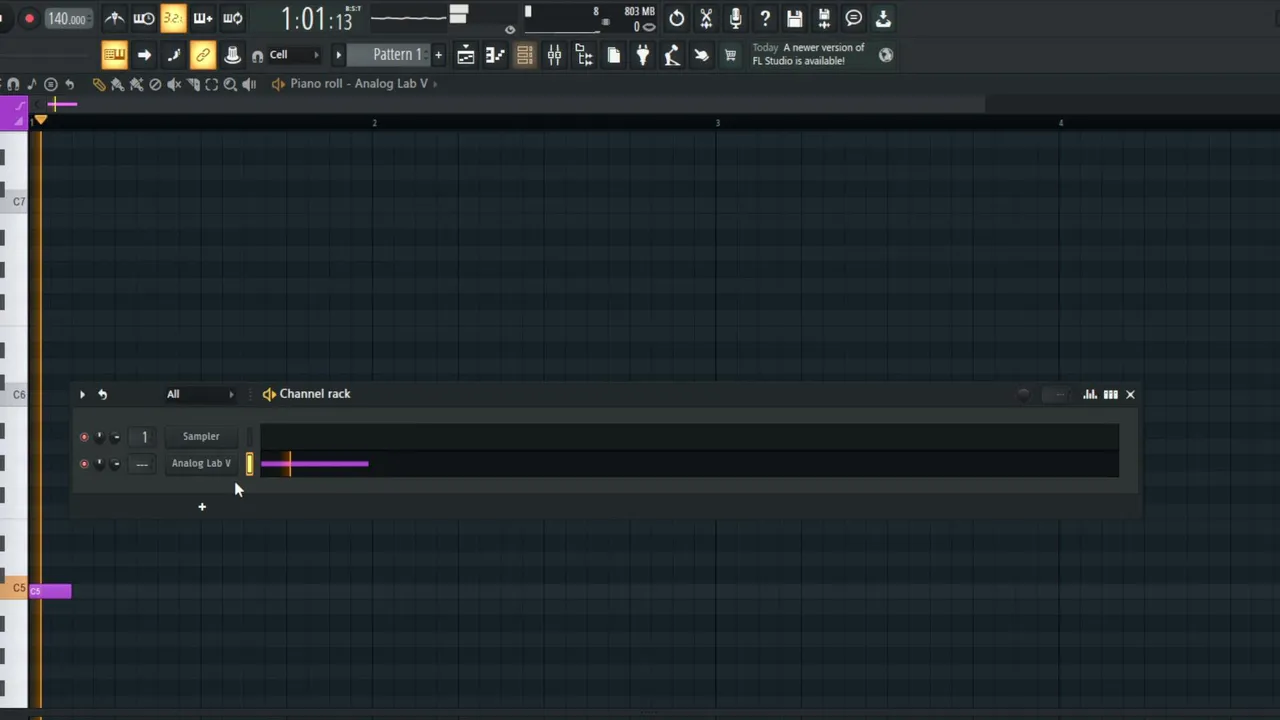Click the record button in the transport bar

pyautogui.click(x=29, y=19)
